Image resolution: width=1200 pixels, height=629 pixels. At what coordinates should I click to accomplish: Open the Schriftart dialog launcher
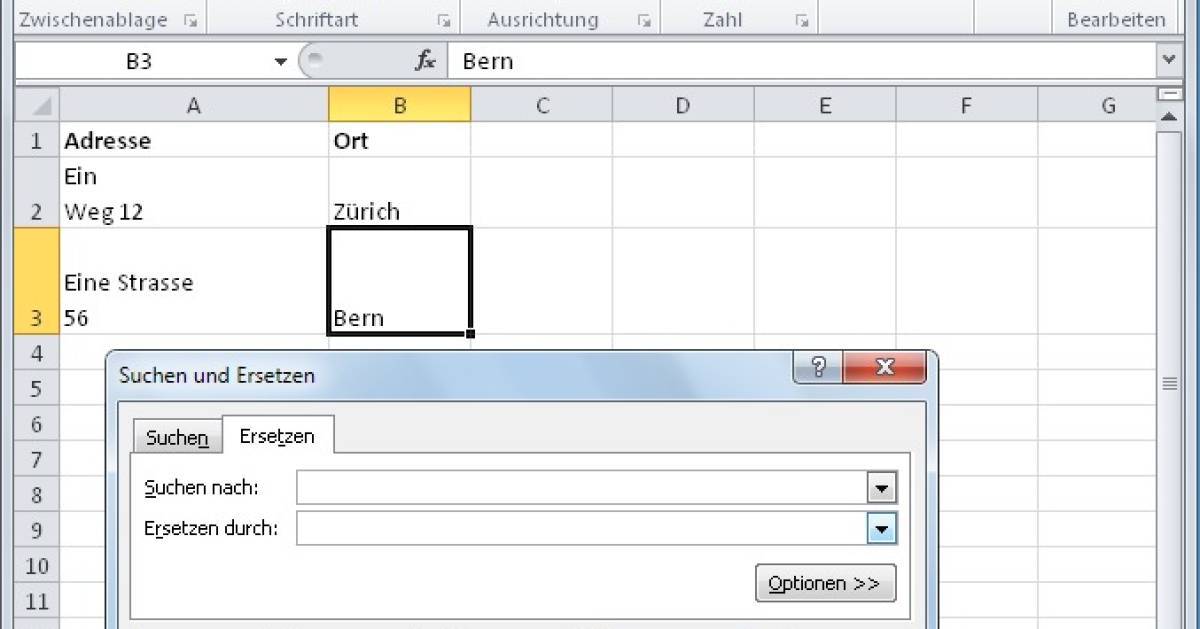click(443, 20)
